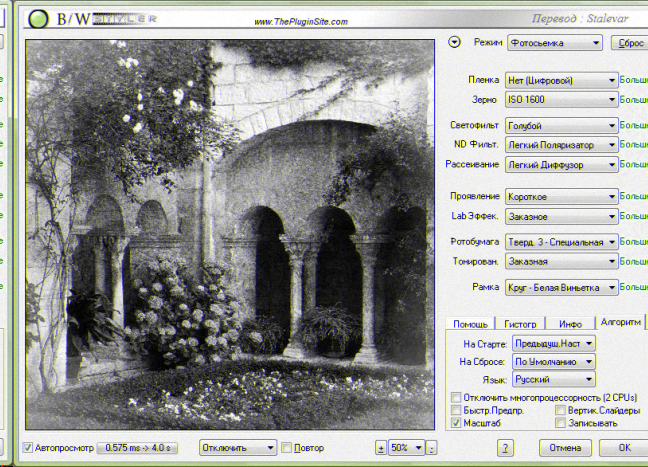Open help with the question mark button
The image size is (648, 467).
click(x=507, y=448)
